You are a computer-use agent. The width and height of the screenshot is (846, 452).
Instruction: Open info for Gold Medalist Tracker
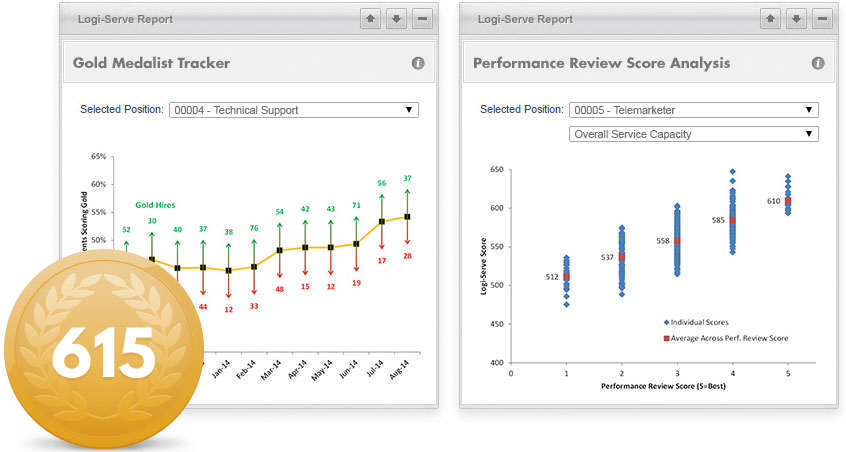[x=418, y=63]
